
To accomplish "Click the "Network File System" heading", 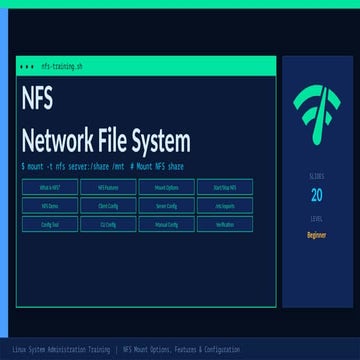I will coord(106,141).
